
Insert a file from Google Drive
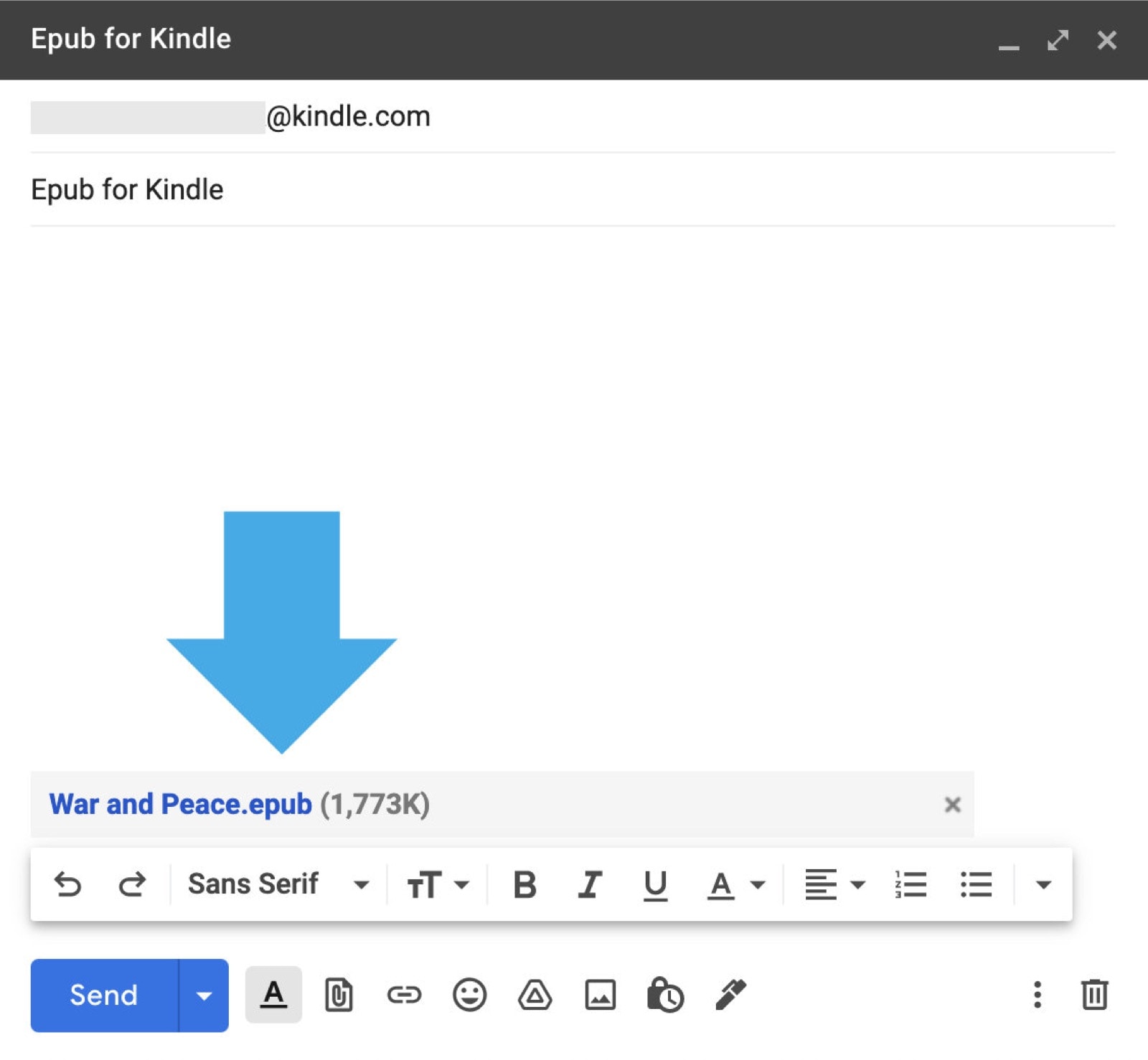pos(535,995)
